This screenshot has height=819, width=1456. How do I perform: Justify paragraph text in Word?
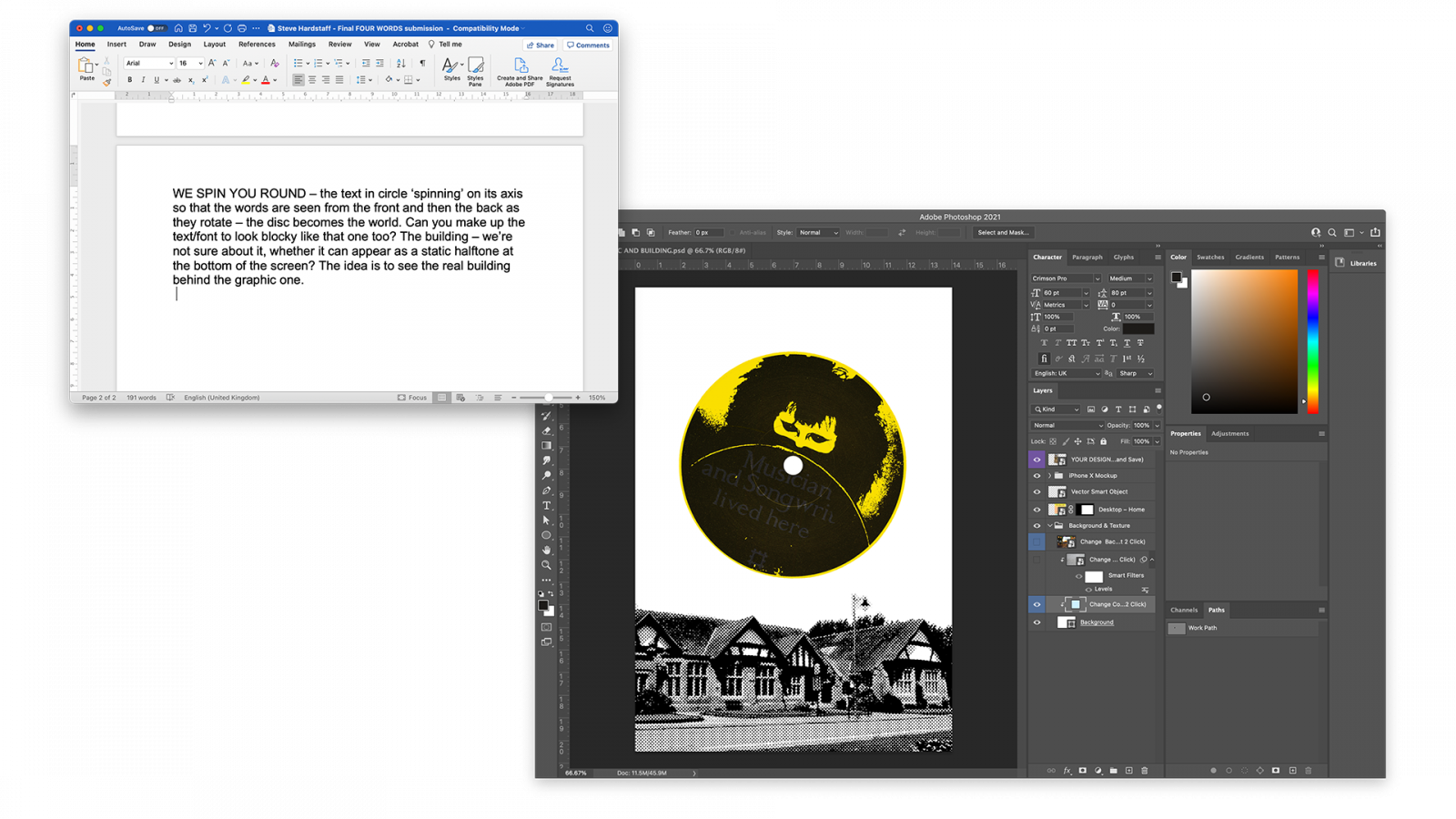[339, 80]
